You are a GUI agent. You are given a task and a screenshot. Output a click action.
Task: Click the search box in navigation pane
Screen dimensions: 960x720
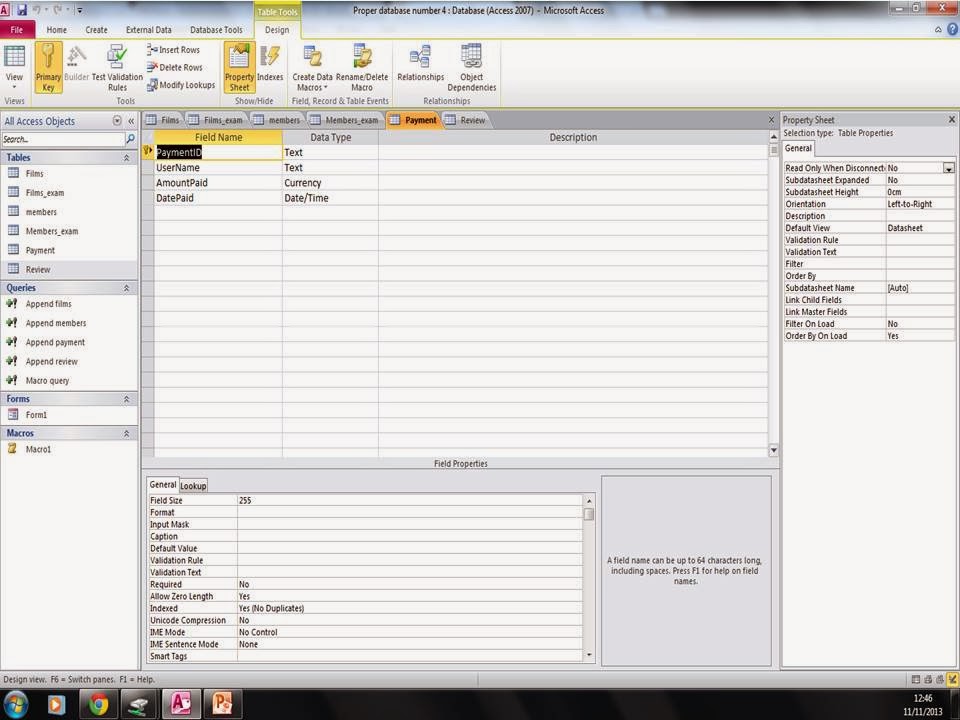[63, 139]
